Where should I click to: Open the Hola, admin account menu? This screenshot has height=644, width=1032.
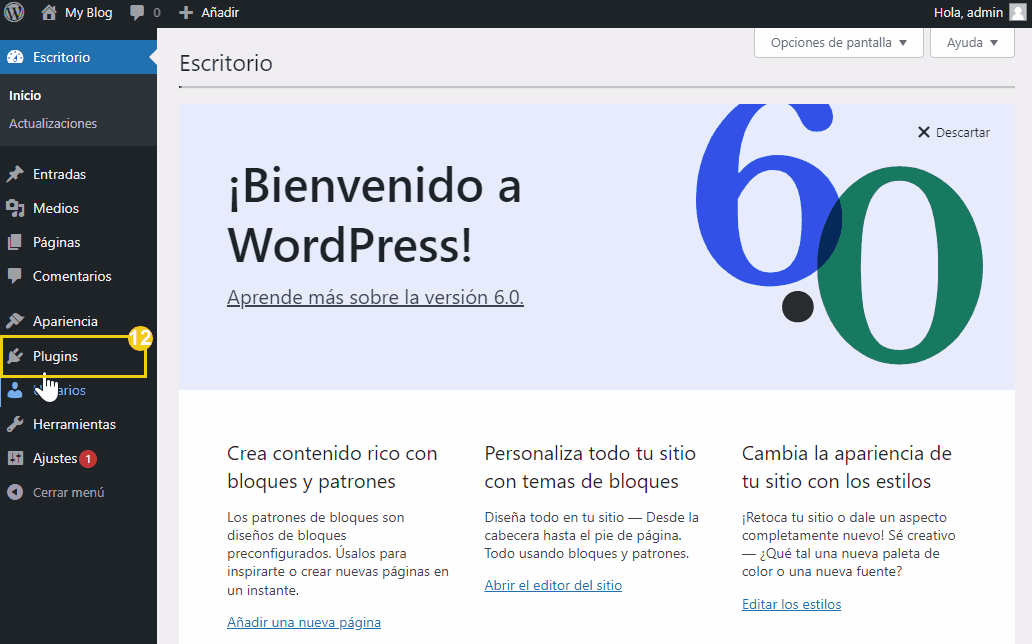pyautogui.click(x=979, y=13)
